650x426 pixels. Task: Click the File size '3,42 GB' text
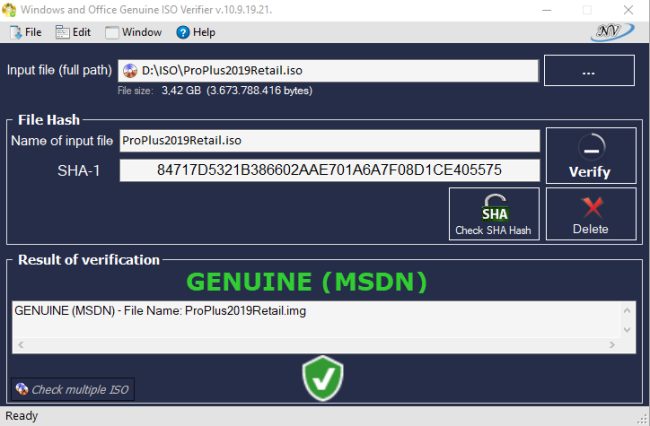coord(181,90)
